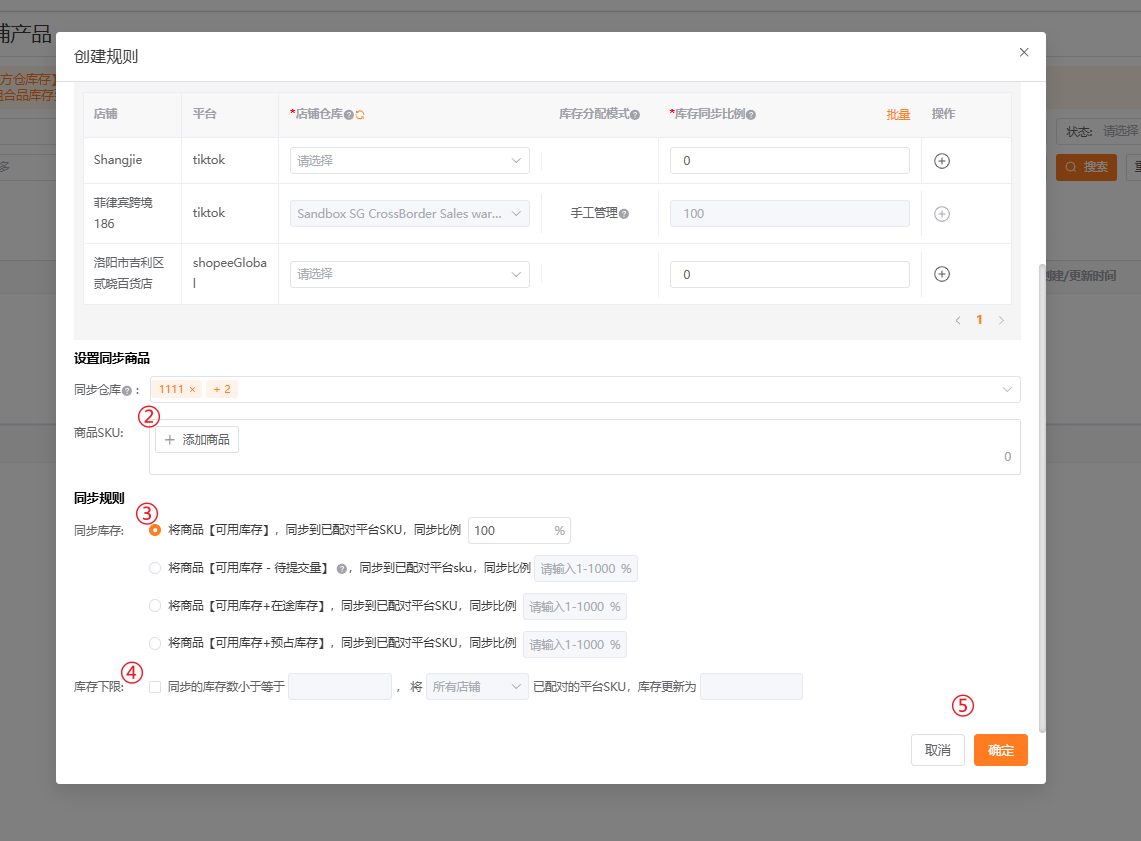Open 店铺仓库 dropdown for 洛阳市吉利区 store
This screenshot has width=1141, height=841.
(410, 274)
